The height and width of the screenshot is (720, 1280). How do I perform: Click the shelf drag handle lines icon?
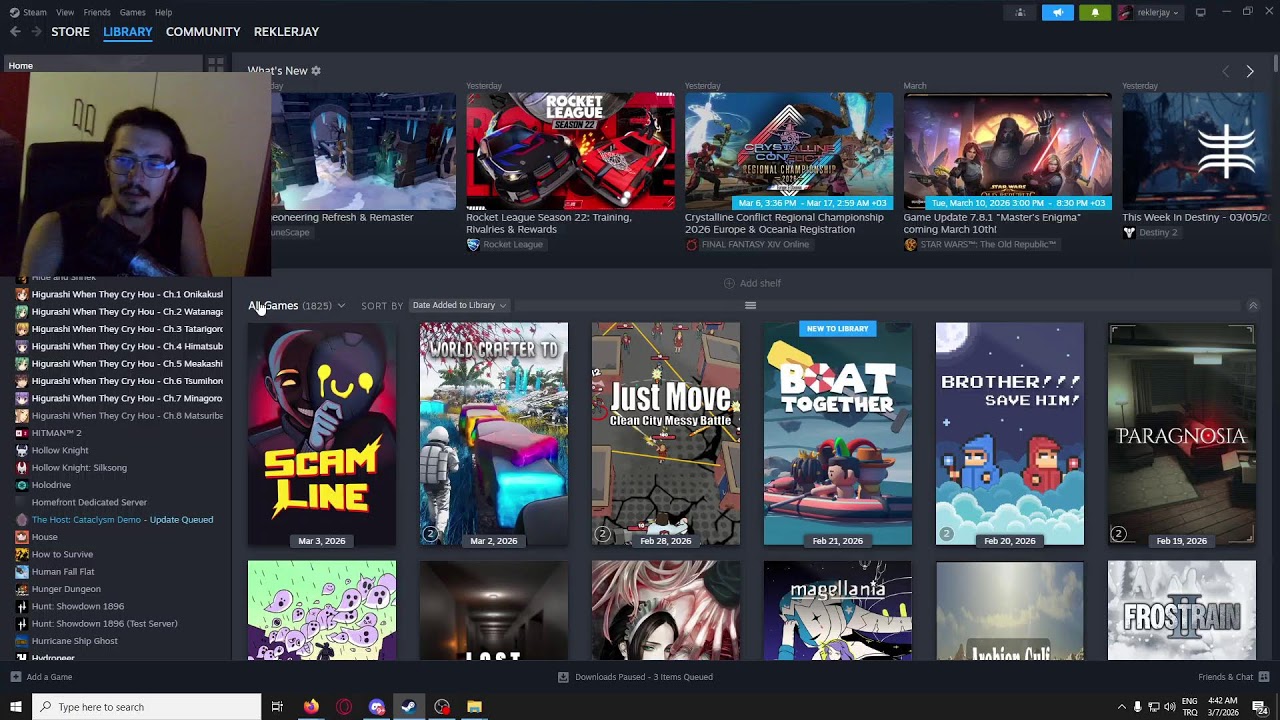click(x=750, y=305)
